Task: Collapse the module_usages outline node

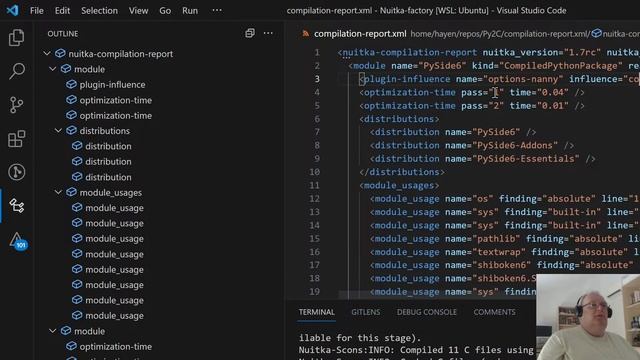Action: coord(58,192)
